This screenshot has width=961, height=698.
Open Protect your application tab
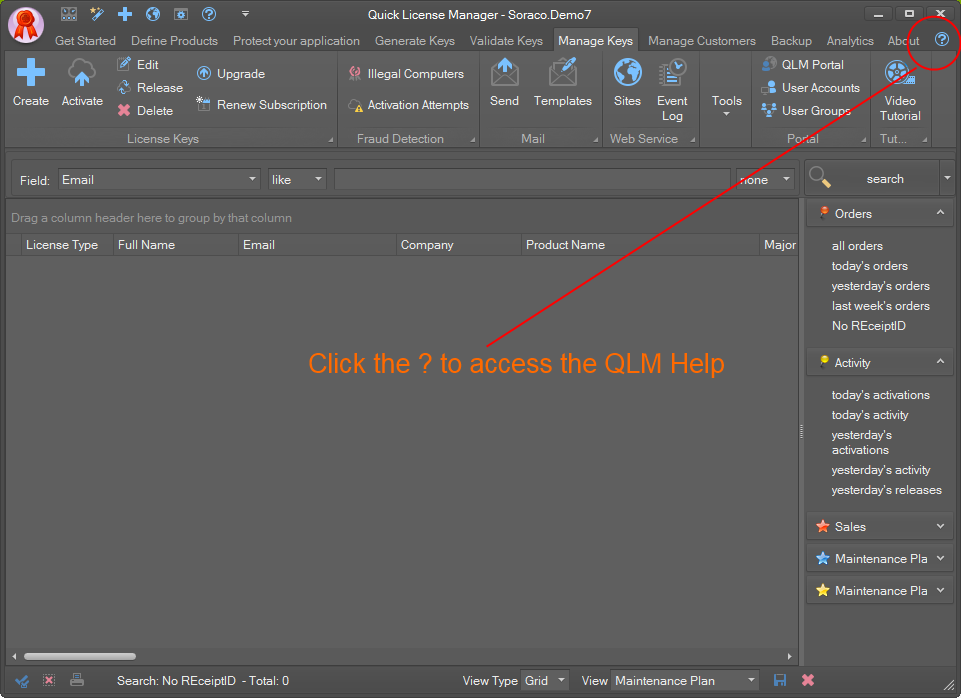coord(296,40)
